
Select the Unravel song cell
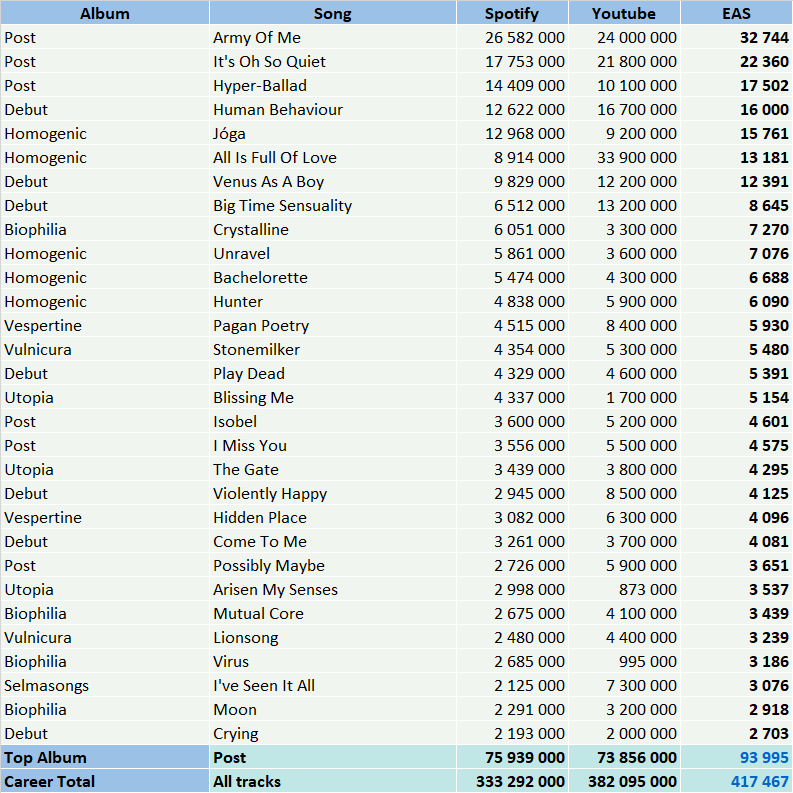coord(333,253)
